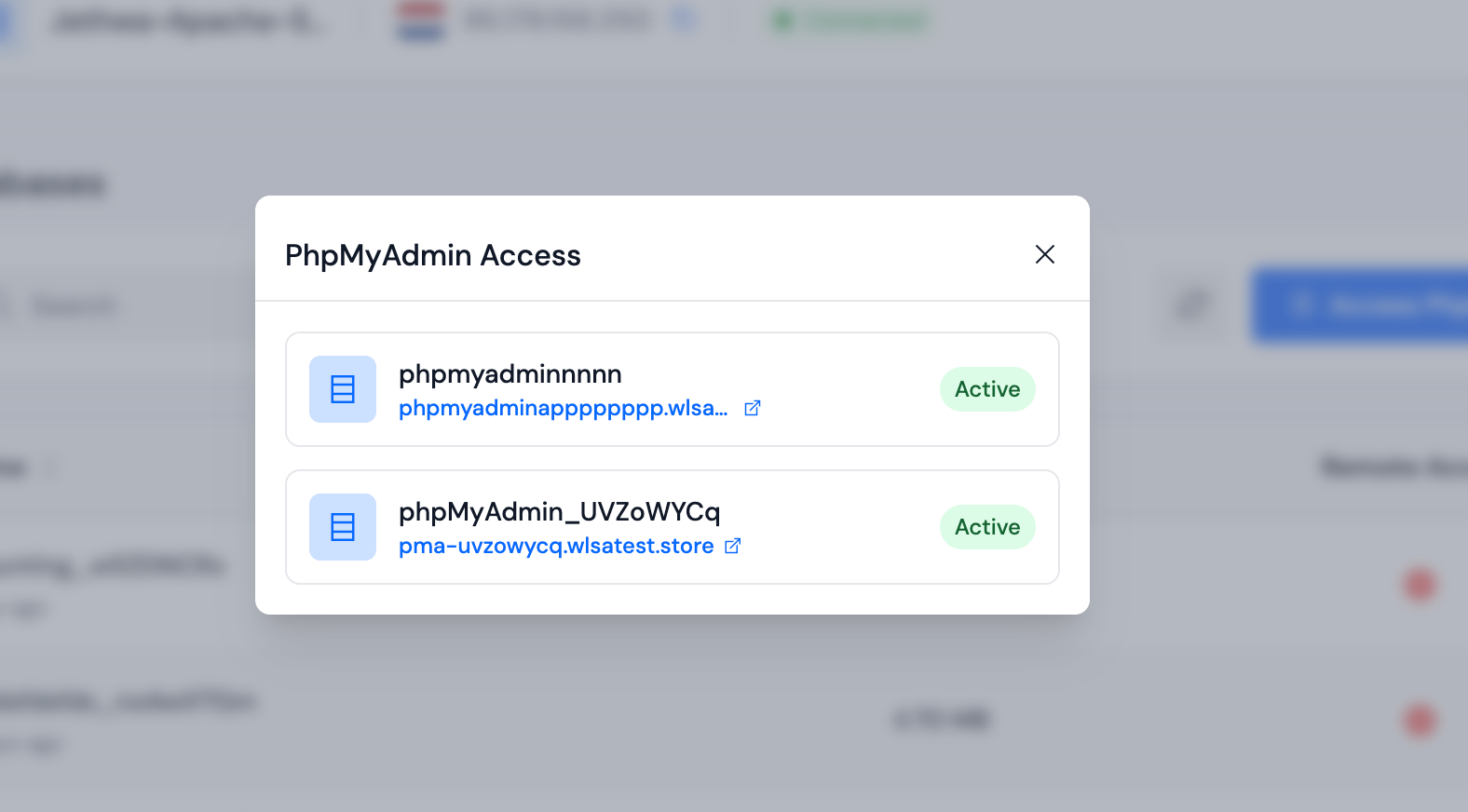Click the country flag icon in the header
The height and width of the screenshot is (812, 1468).
click(419, 20)
